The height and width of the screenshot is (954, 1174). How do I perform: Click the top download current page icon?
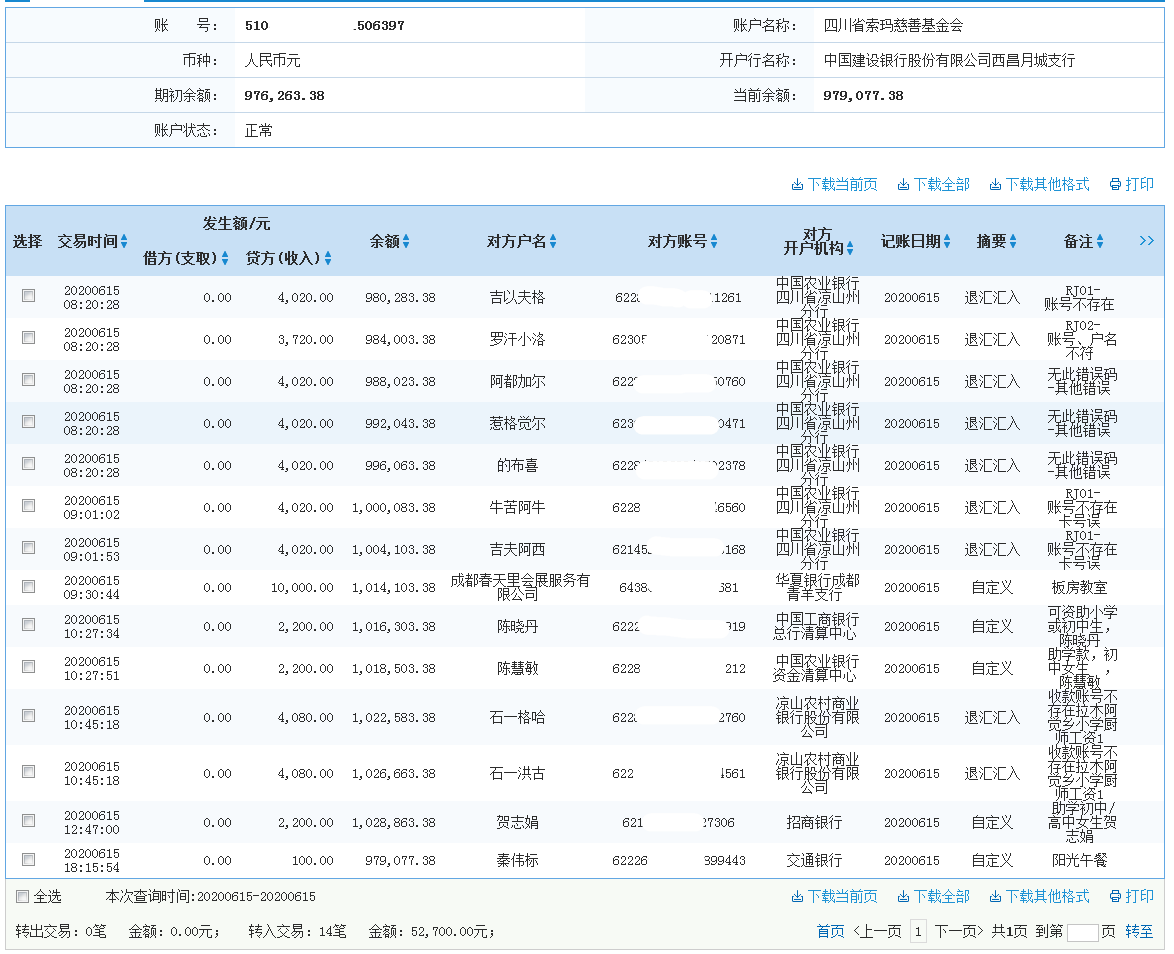tap(797, 185)
